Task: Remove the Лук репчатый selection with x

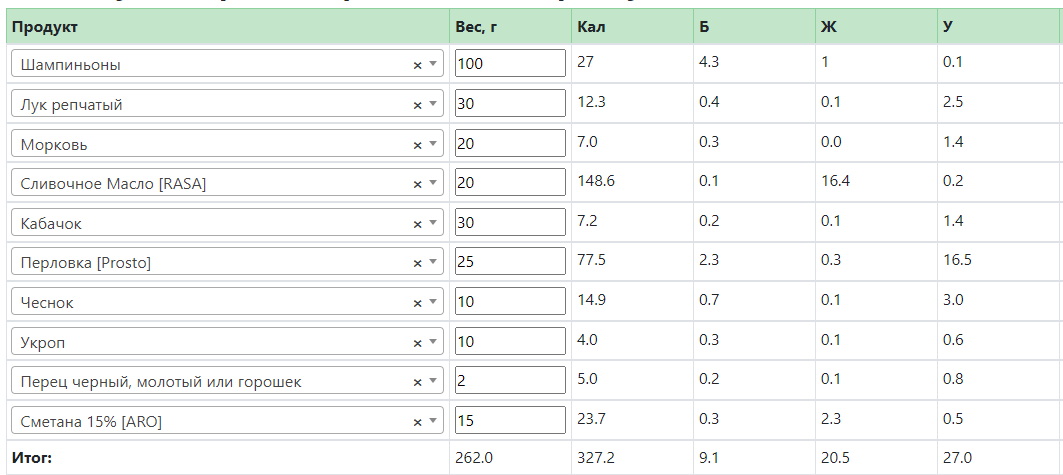Action: pyautogui.click(x=418, y=105)
